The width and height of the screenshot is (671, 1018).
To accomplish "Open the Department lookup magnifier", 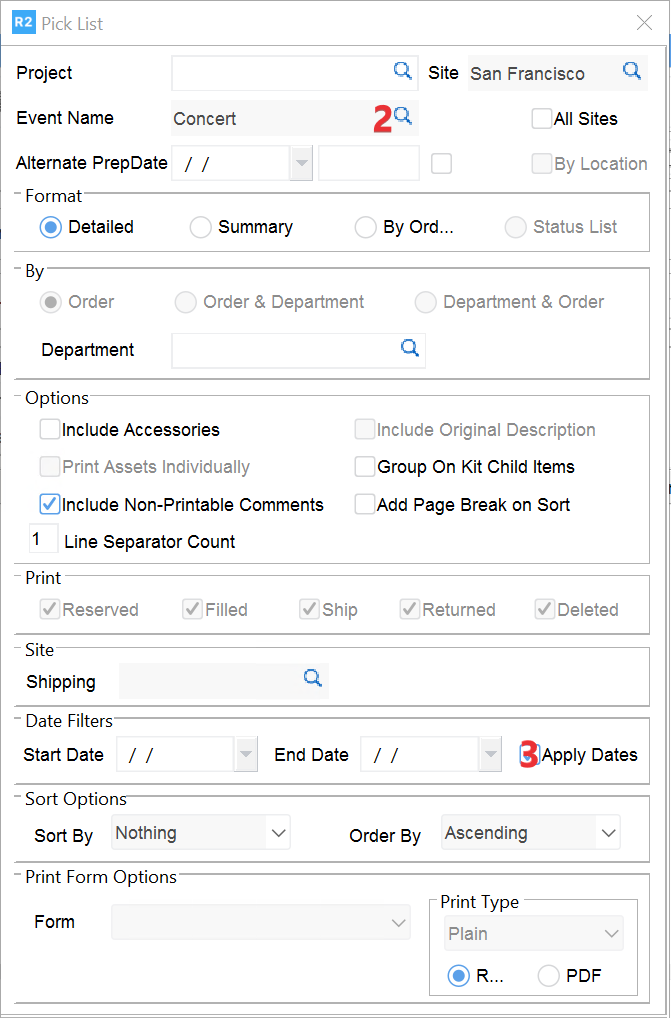I will (x=410, y=348).
